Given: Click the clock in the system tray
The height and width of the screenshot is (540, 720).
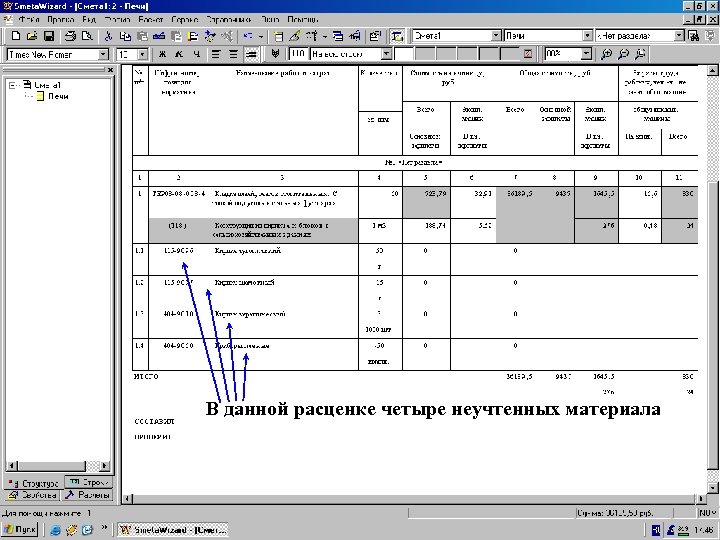Looking at the screenshot, I should (704, 530).
